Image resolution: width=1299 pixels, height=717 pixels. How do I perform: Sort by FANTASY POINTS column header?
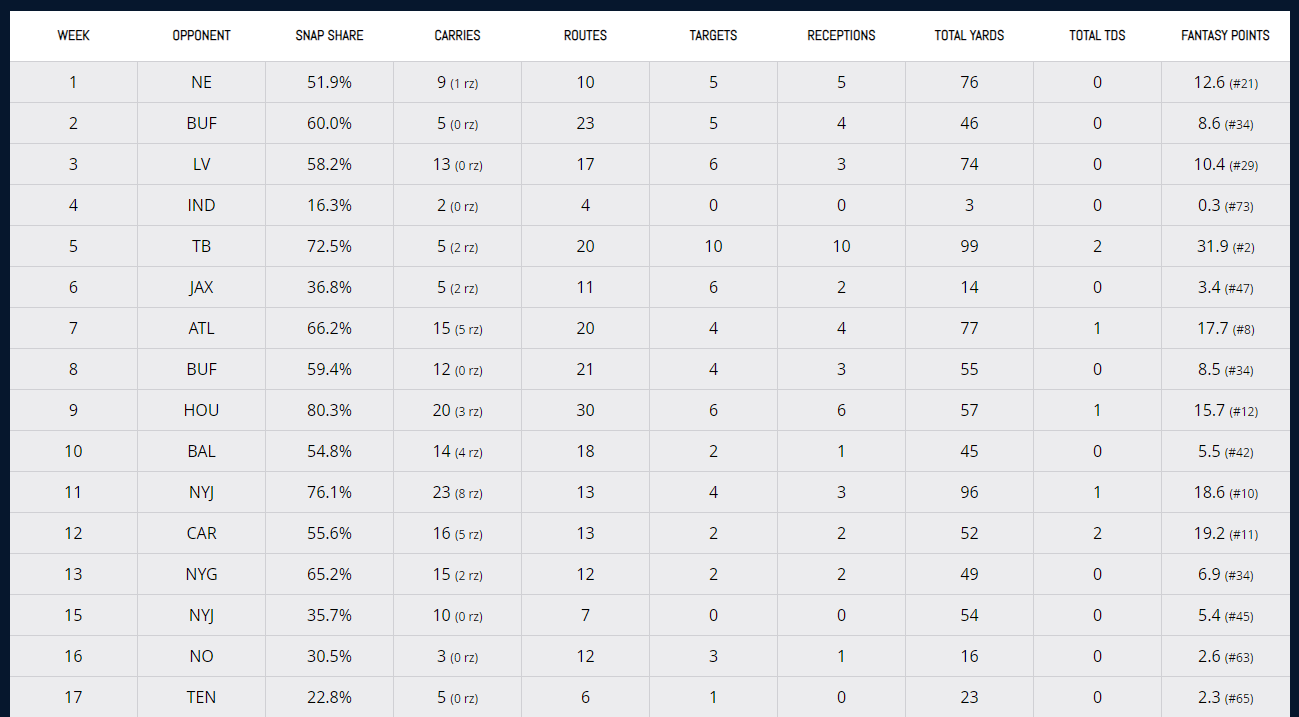(x=1225, y=35)
